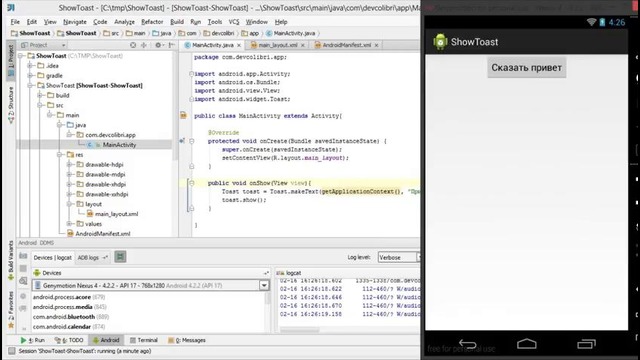This screenshot has width=640, height=360.
Task: Close the main_layout.xml tab
Action: 303,45
